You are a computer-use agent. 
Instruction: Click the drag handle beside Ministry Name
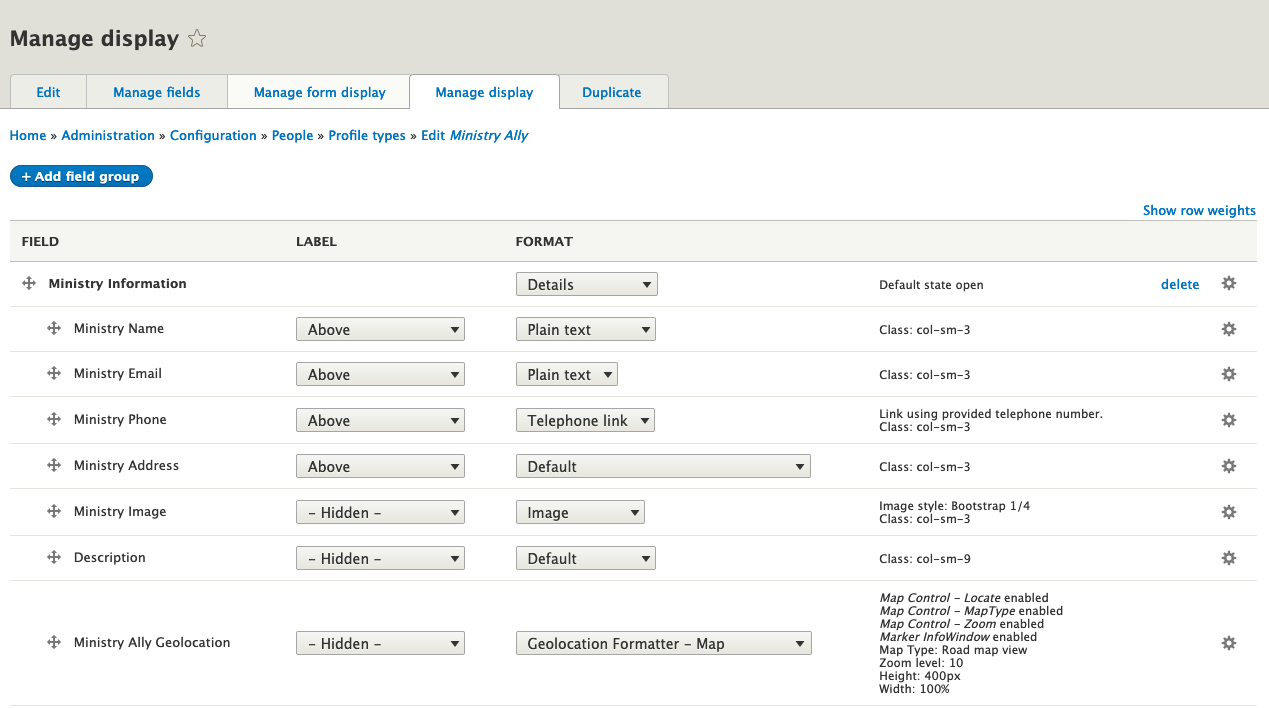click(x=53, y=328)
